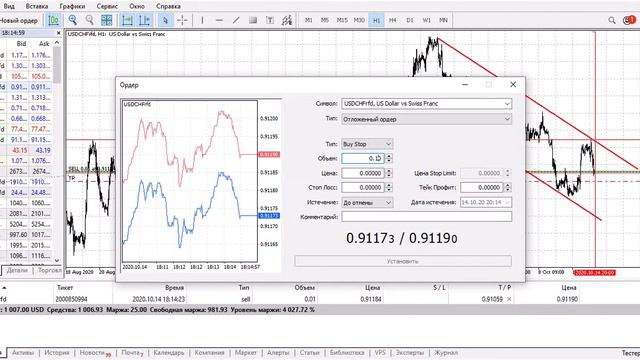Select the crosshair tool
The image size is (640, 360).
(182, 20)
